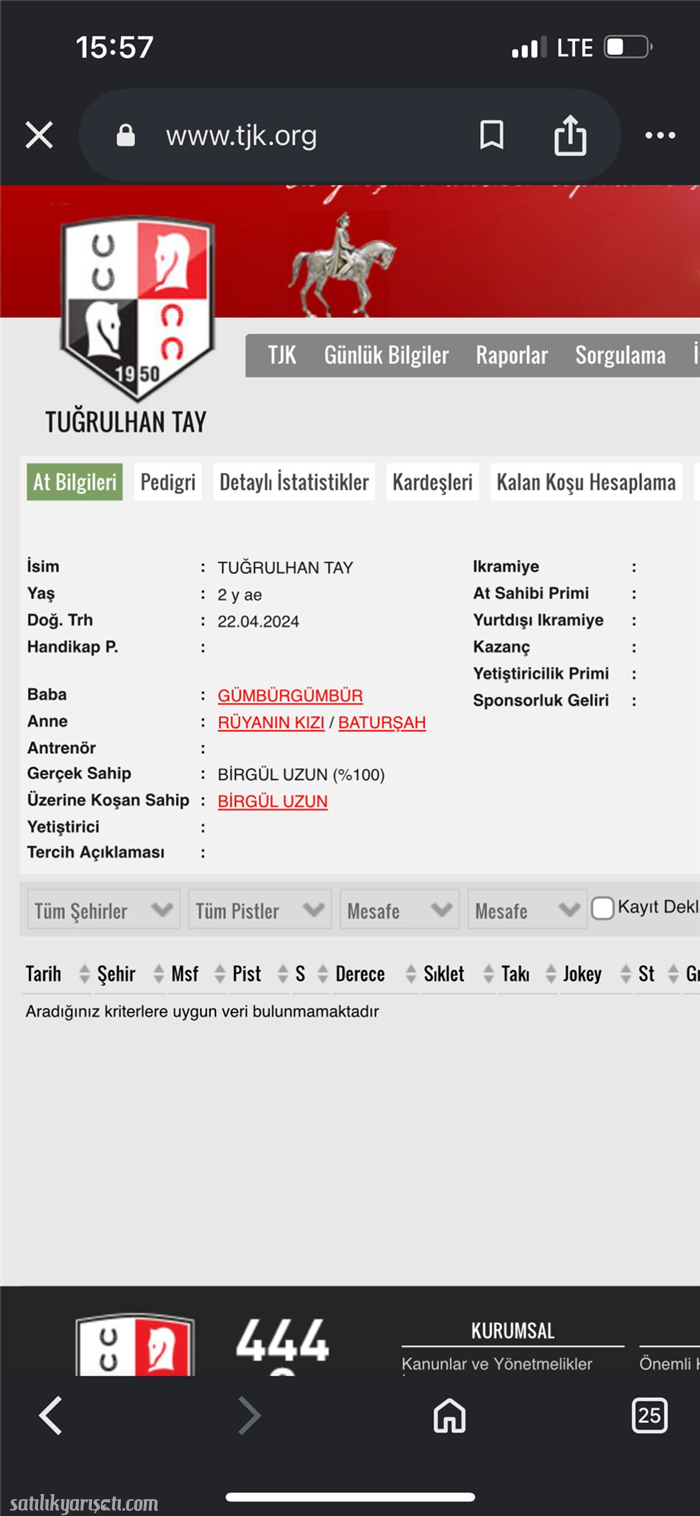Open the Raporlar menu

click(x=512, y=355)
